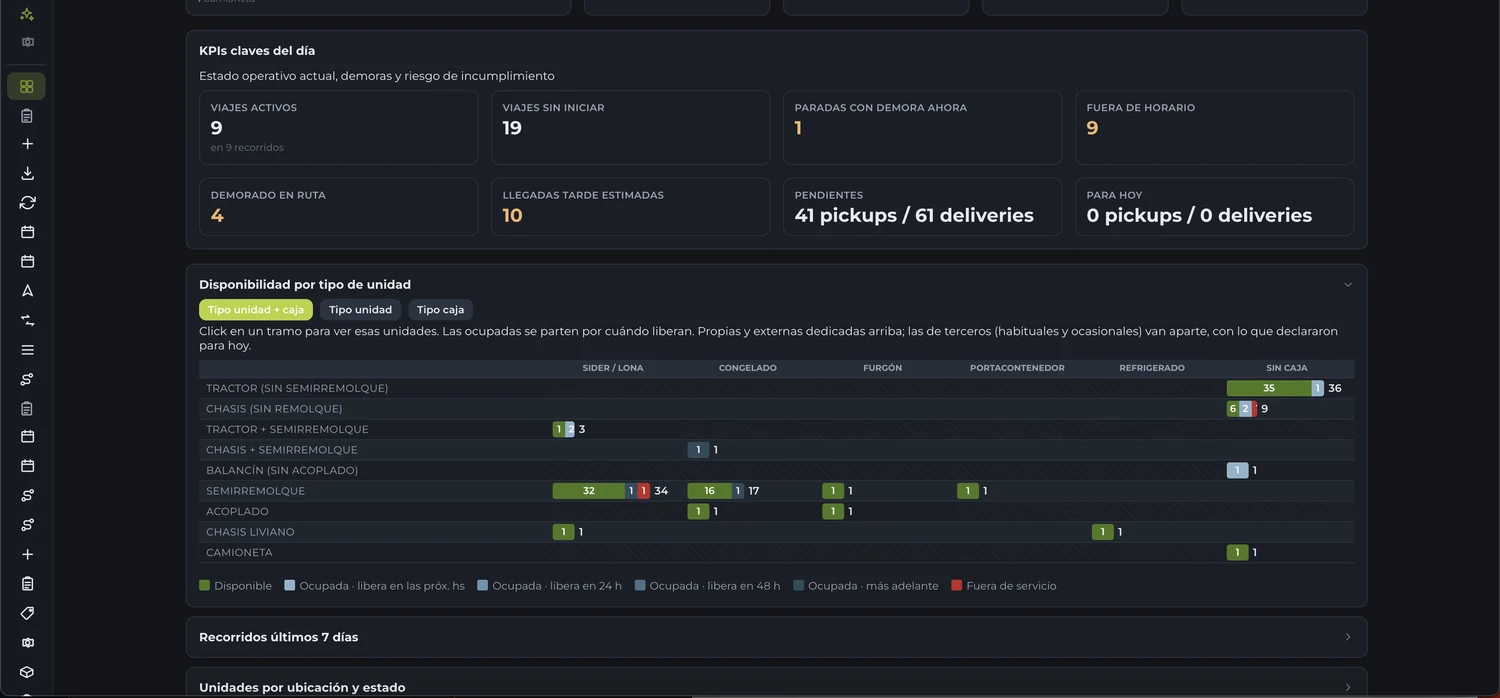Image resolution: width=1500 pixels, height=698 pixels.
Task: Click the green 6 segment in Chasis row
Action: (1233, 409)
